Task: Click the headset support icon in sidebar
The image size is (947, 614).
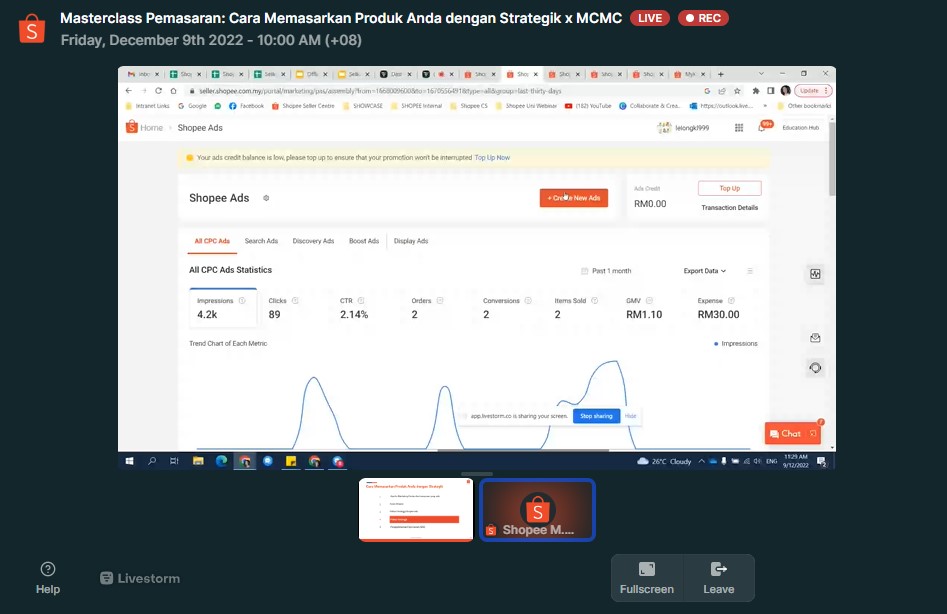Action: click(x=815, y=368)
